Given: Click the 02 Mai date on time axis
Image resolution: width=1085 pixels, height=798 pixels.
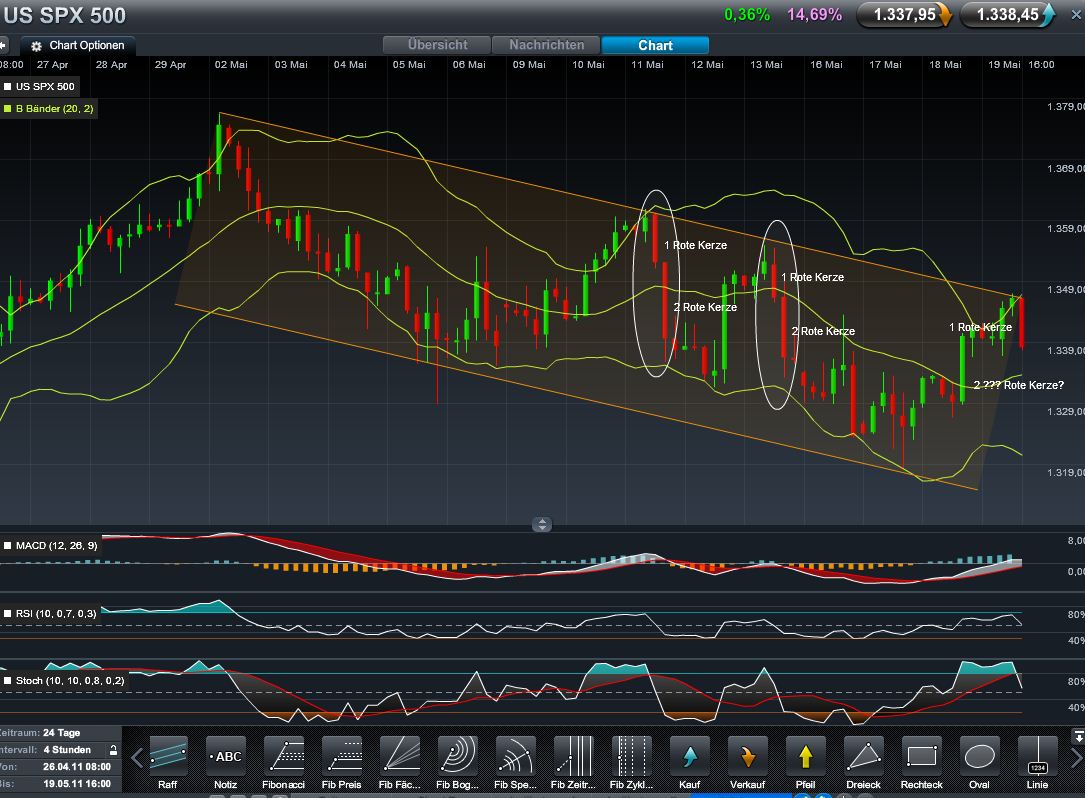Looking at the screenshot, I should tap(231, 64).
